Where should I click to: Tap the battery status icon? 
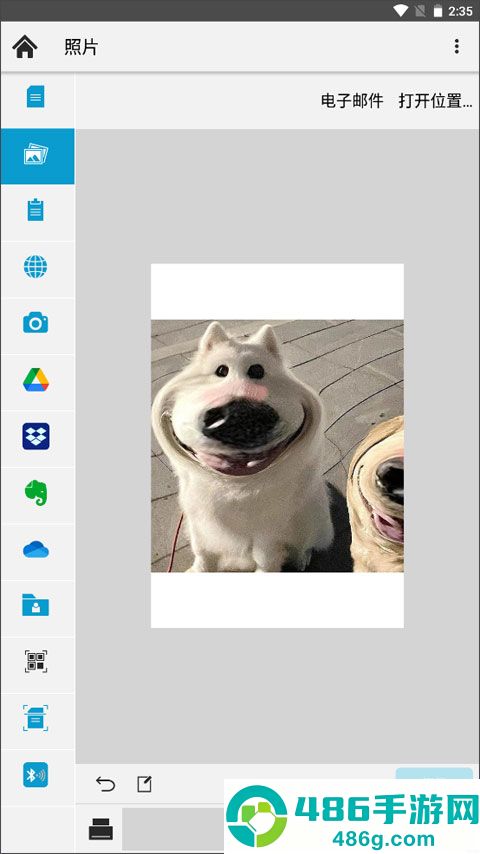(438, 11)
